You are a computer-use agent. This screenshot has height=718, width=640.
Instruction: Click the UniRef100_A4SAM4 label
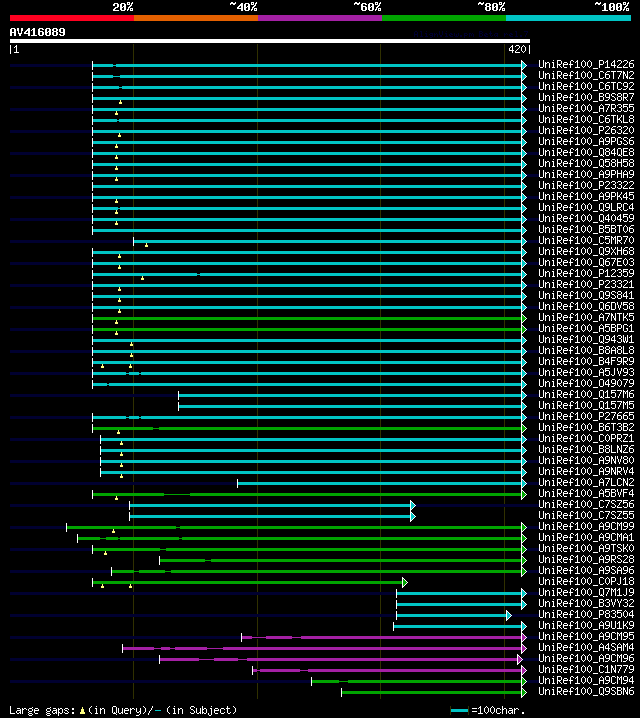(x=586, y=647)
